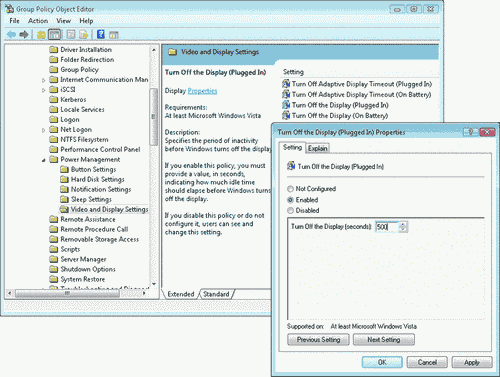Screen dimensions: 500x377
Task: Switch to the Setting tab in dialog
Action: click(292, 147)
